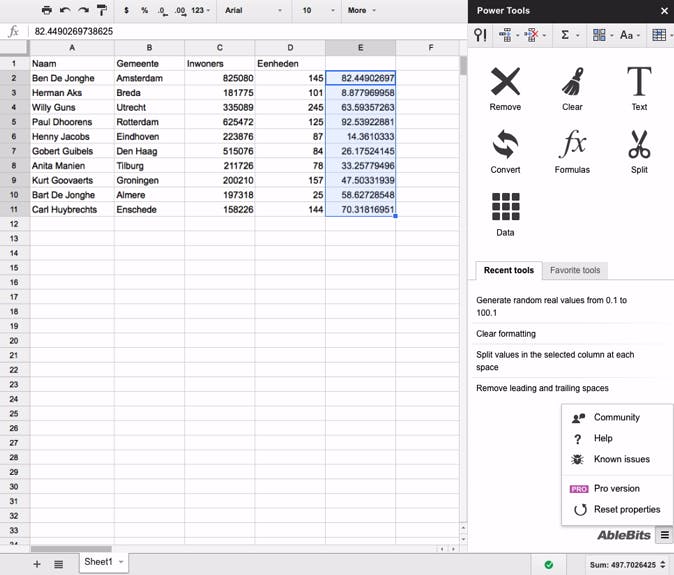Click the Aa text case icon
The height and width of the screenshot is (575, 674).
[x=626, y=35]
